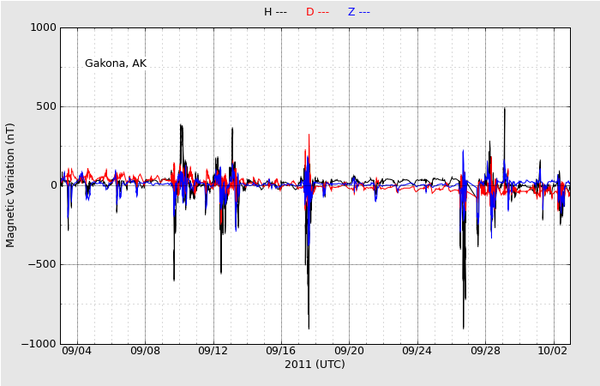Click the '09/24' date tick label
600x386 pixels.
pos(417,350)
